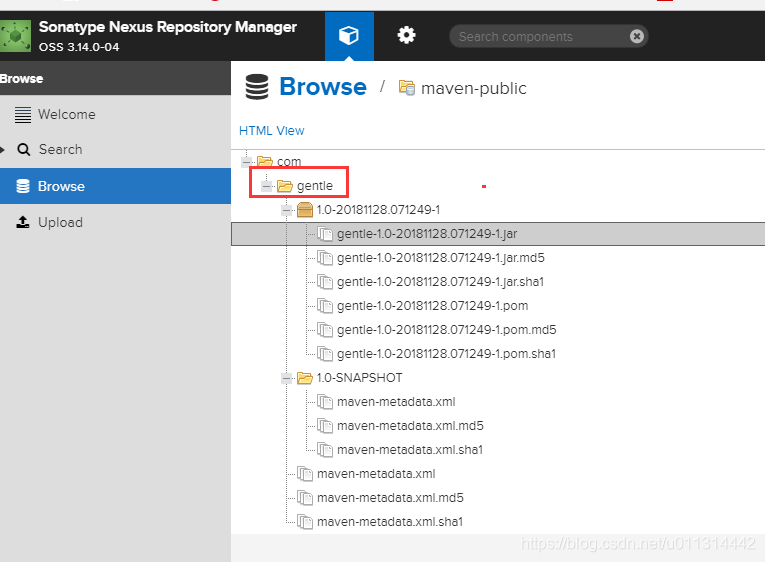The height and width of the screenshot is (562, 765).
Task: Select gentle-1.0-20181128.071249-1.pom.md5
Action: (446, 330)
